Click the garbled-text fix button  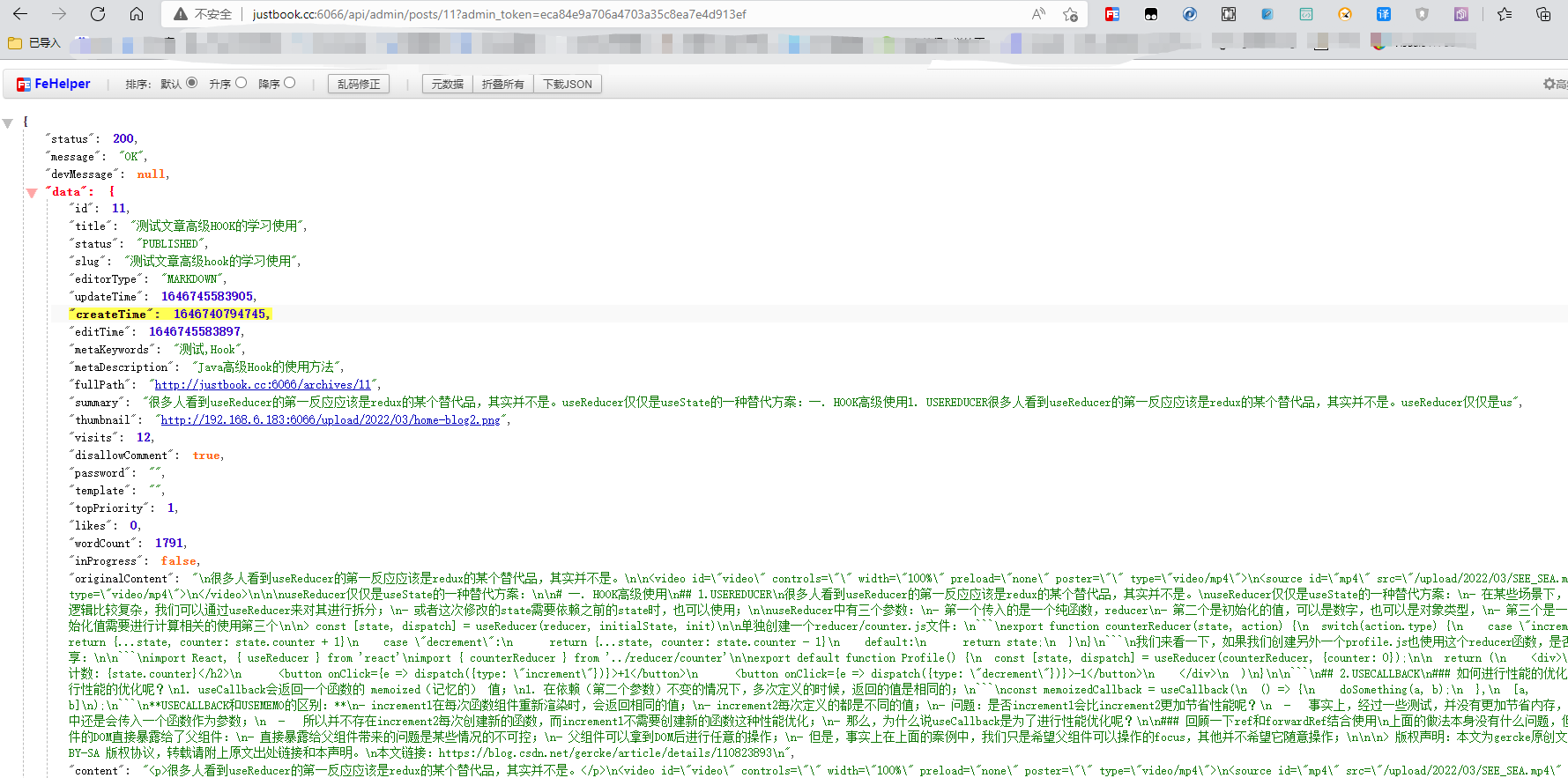[359, 84]
